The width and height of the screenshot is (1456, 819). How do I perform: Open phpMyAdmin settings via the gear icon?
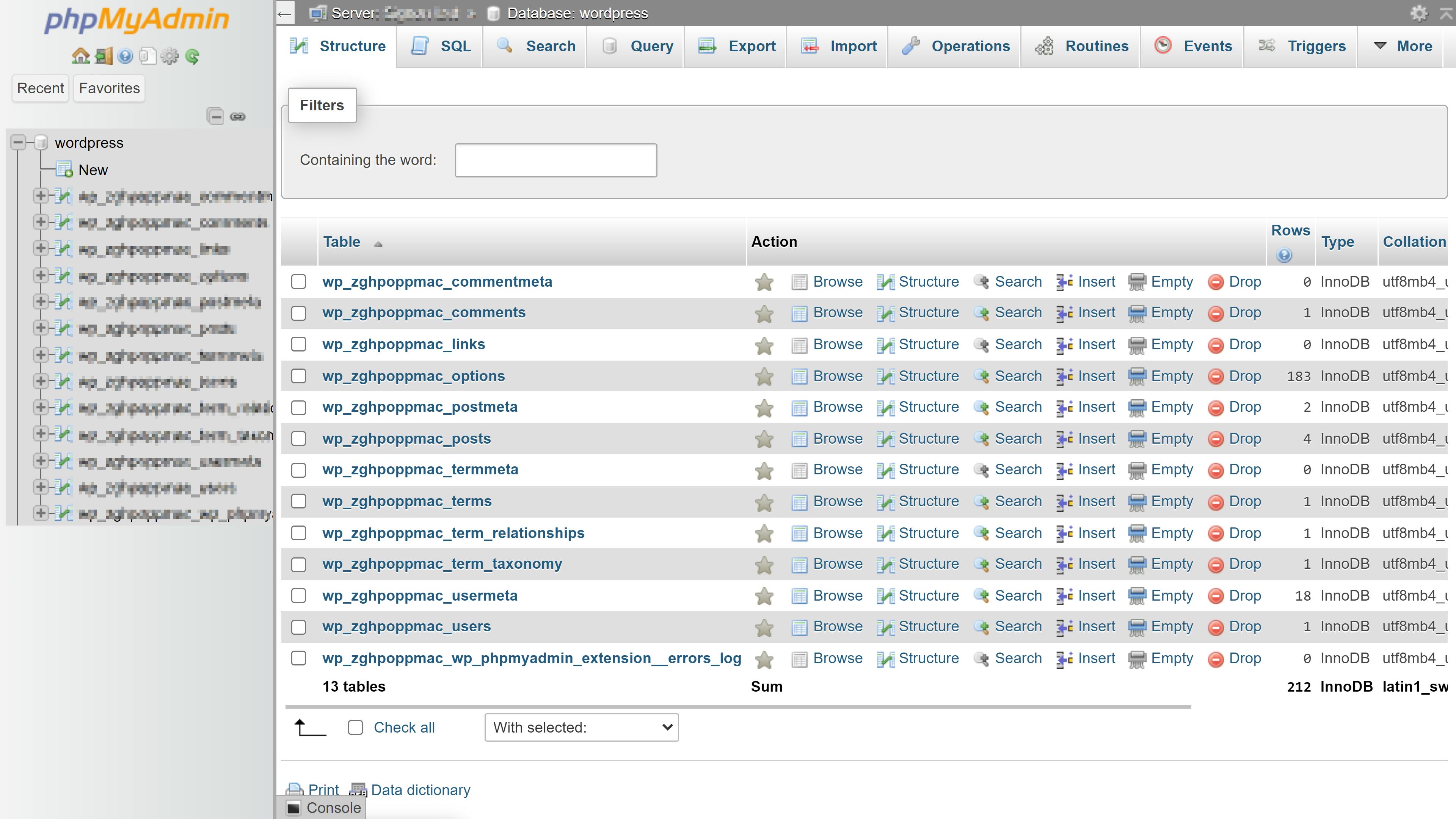click(169, 56)
